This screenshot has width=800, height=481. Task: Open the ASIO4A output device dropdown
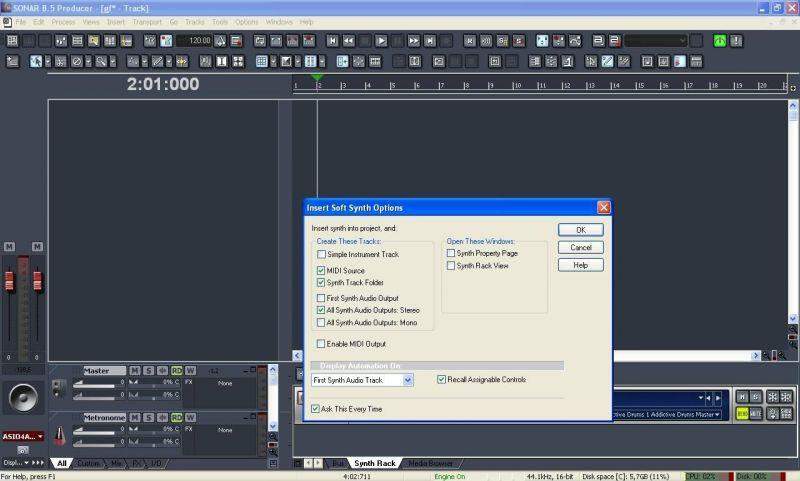(22, 436)
